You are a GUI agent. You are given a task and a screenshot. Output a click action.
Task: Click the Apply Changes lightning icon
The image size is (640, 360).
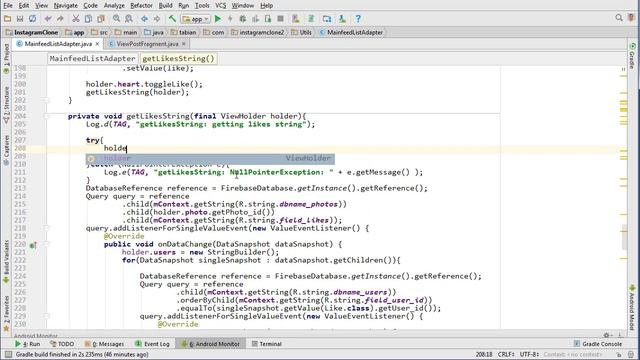pyautogui.click(x=230, y=19)
